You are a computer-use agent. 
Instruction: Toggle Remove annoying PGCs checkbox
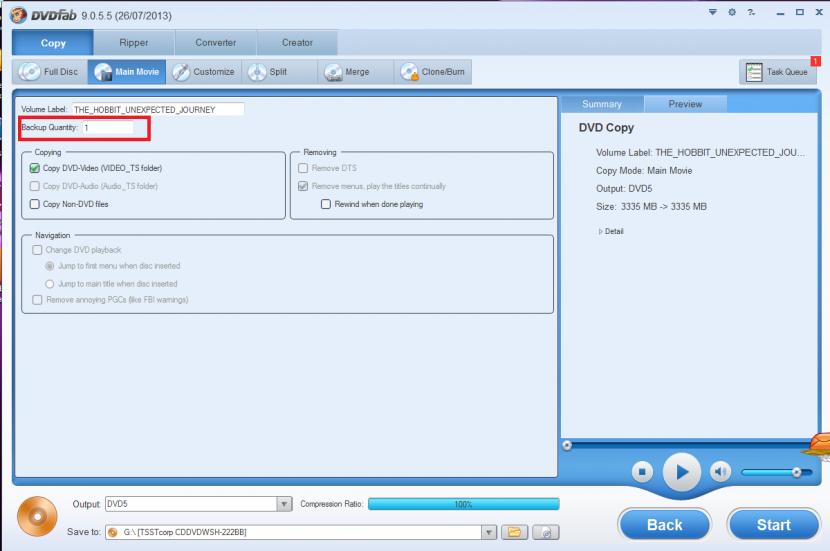point(37,300)
